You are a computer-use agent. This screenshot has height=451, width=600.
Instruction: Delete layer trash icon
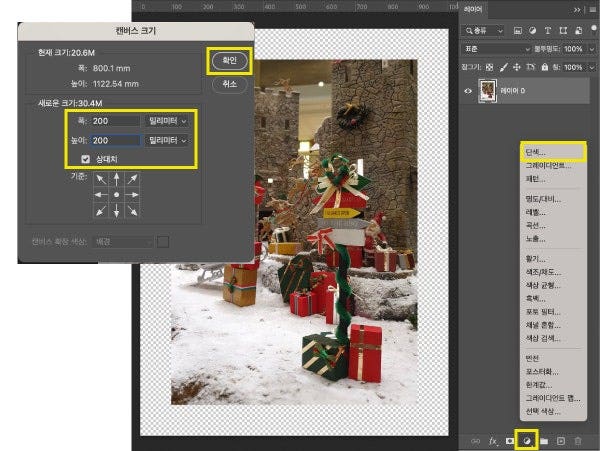[x=578, y=441]
